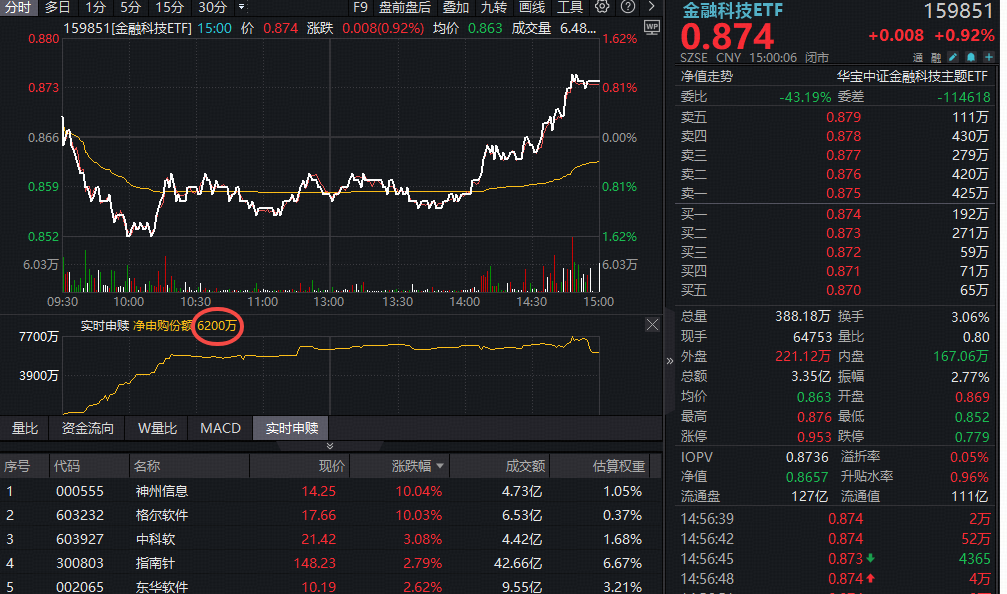Click the WP icon beside trading volume
This screenshot has height=594, width=1007.
point(652,27)
